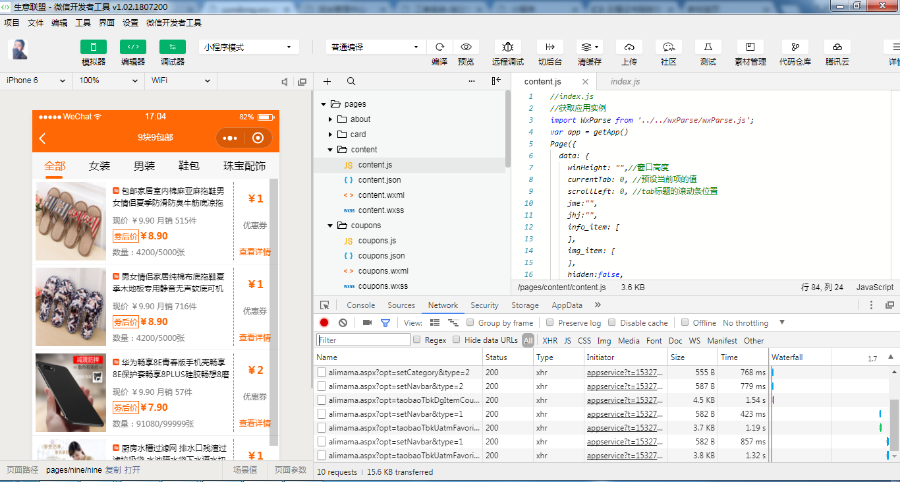Select the 女装 category in simulator
This screenshot has height=482, width=900.
pos(99,165)
